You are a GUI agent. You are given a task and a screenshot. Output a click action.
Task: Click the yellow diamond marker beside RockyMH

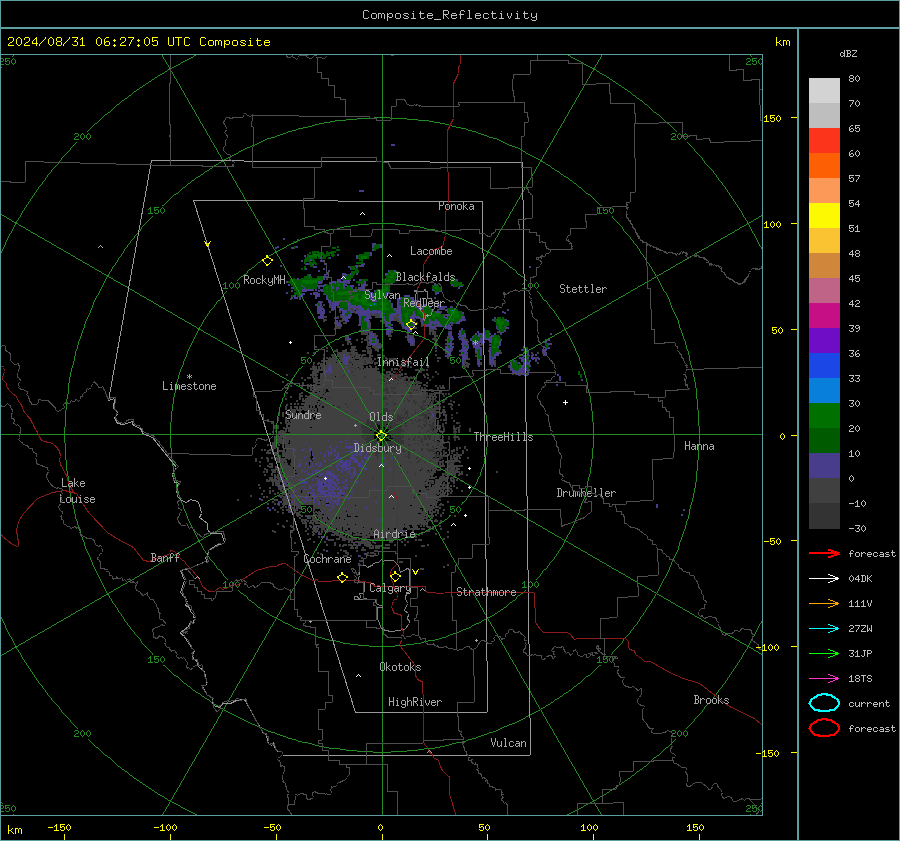point(267,261)
